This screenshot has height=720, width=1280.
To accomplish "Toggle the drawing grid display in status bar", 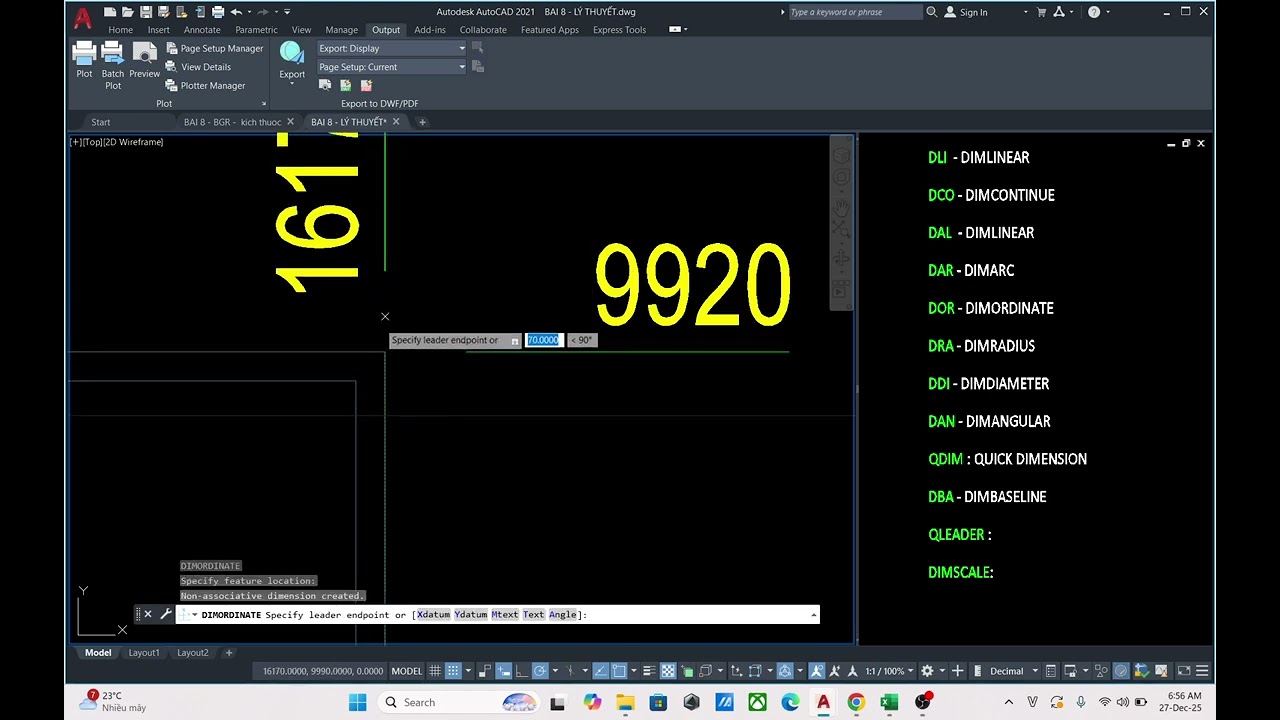I will click(x=434, y=671).
